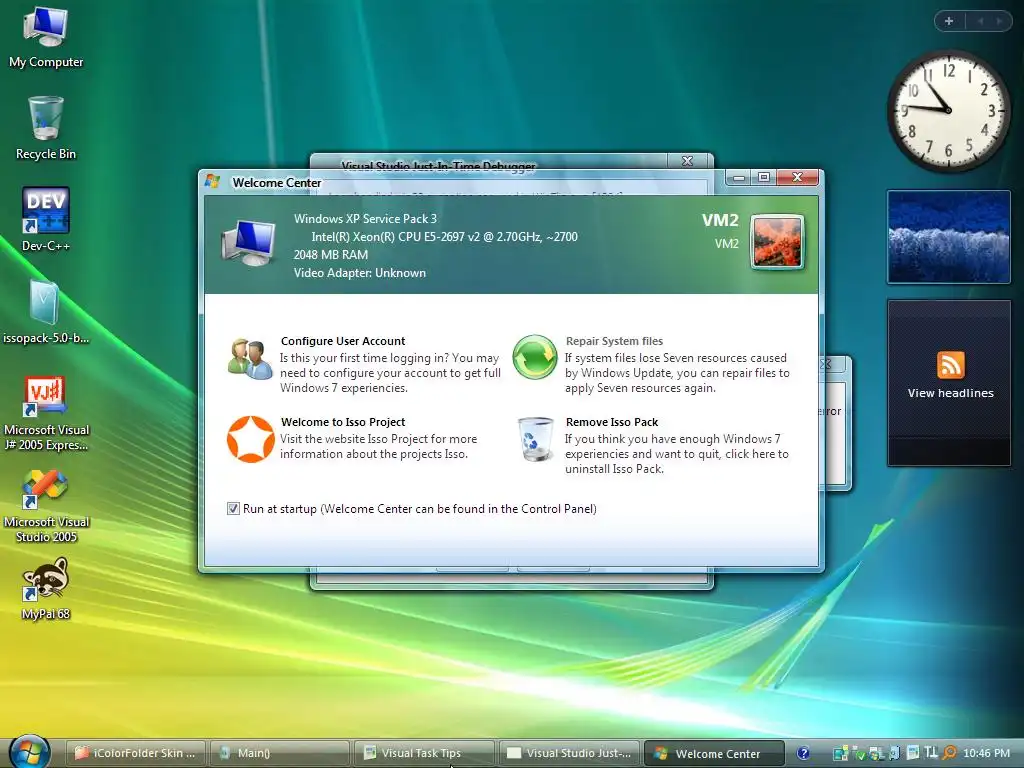1024x768 pixels.
Task: Open the Repair System files link
Action: click(x=614, y=341)
